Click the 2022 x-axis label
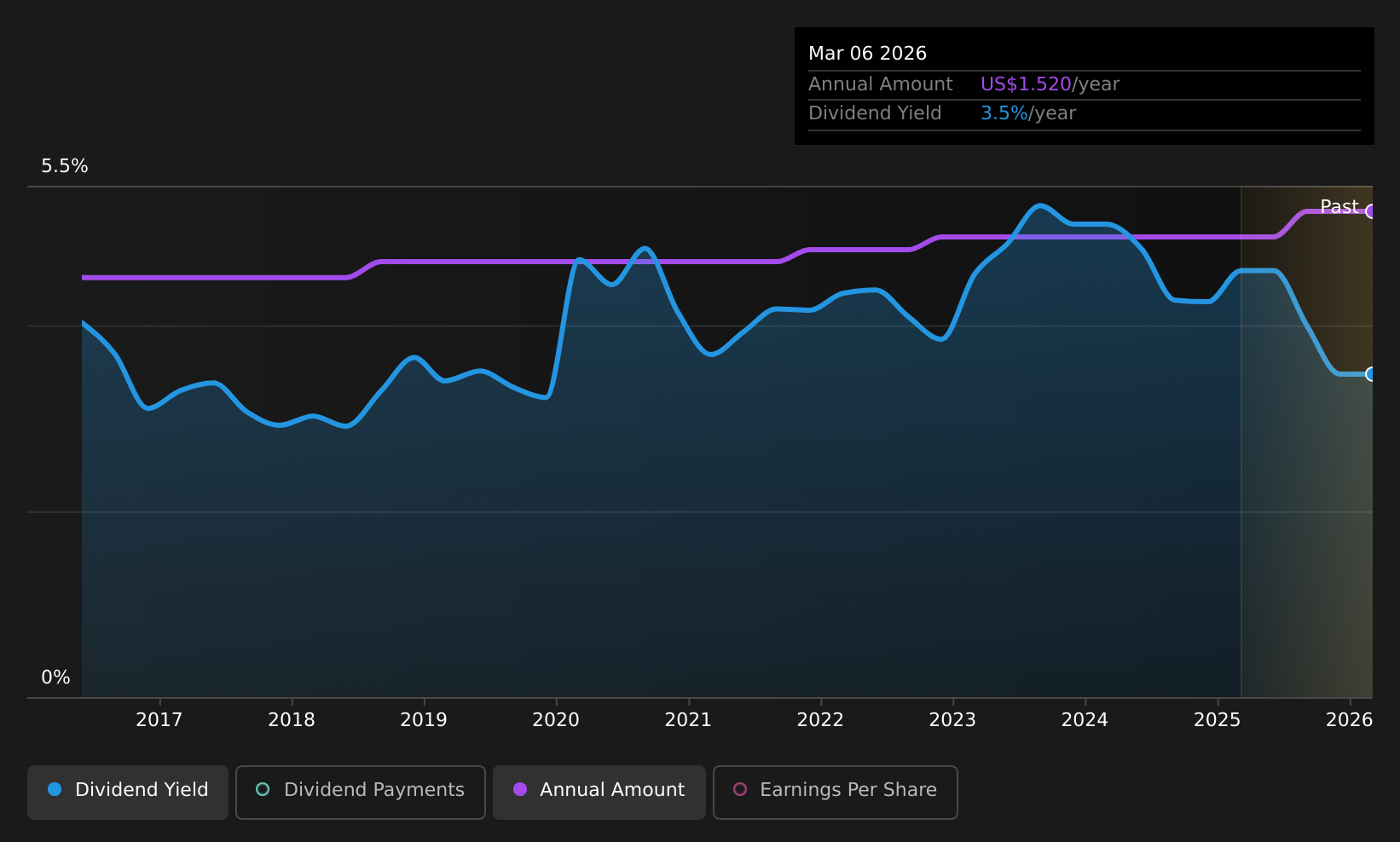The height and width of the screenshot is (842, 1400). tap(820, 720)
